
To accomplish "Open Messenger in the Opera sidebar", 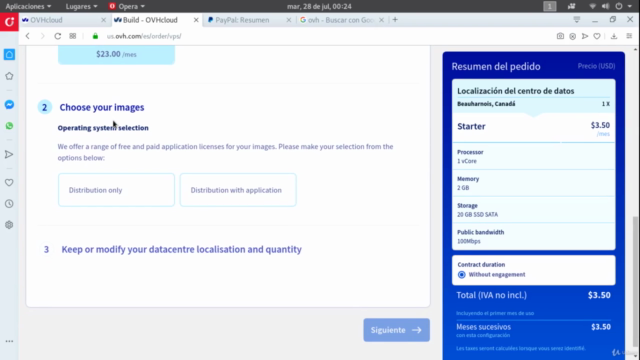I will (x=9, y=104).
